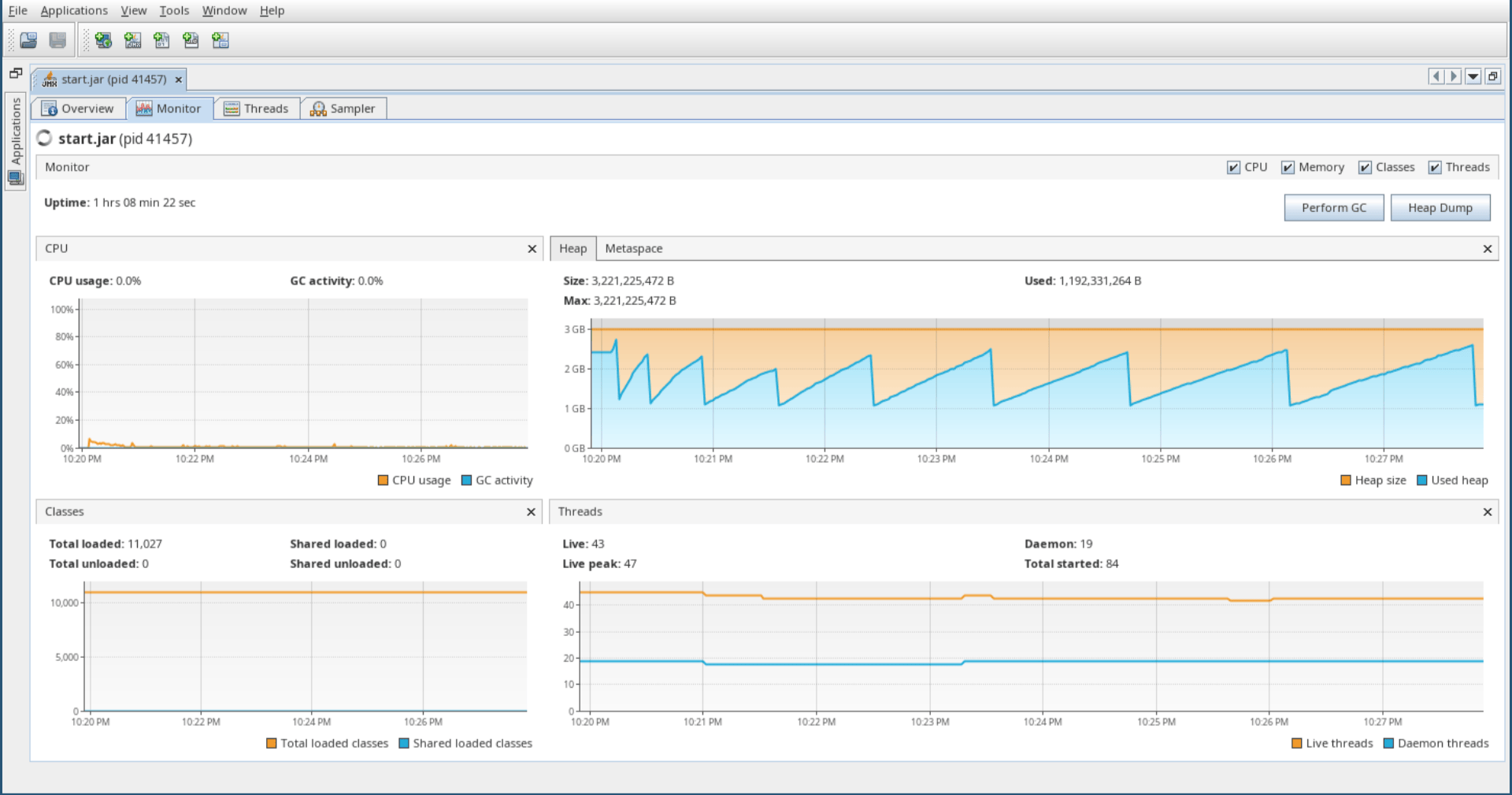
Task: Close the Threads chart panel
Action: click(1488, 512)
